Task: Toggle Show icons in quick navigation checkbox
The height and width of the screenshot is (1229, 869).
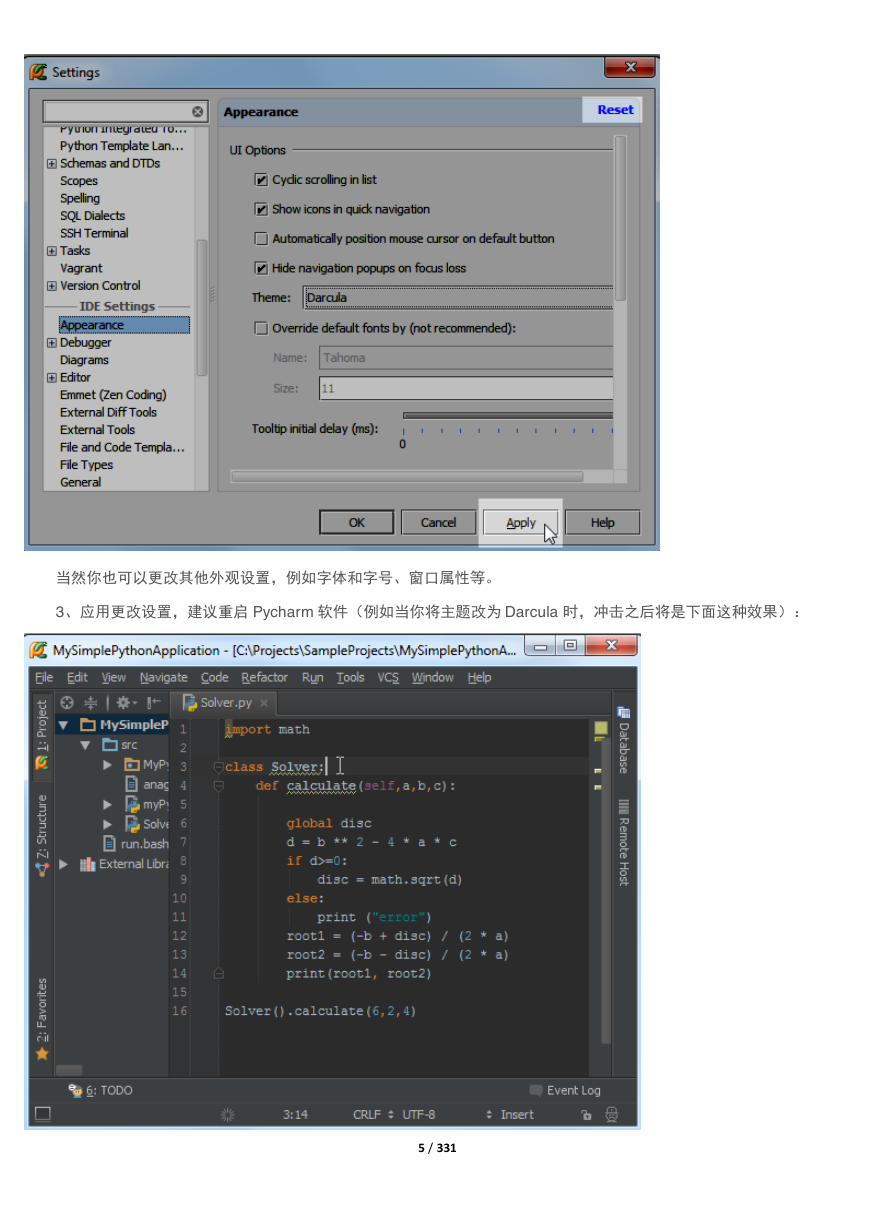Action: coord(262,209)
